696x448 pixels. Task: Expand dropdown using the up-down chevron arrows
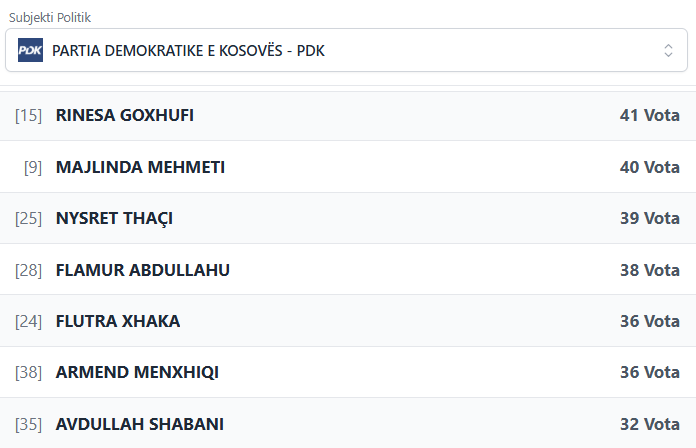click(x=668, y=51)
